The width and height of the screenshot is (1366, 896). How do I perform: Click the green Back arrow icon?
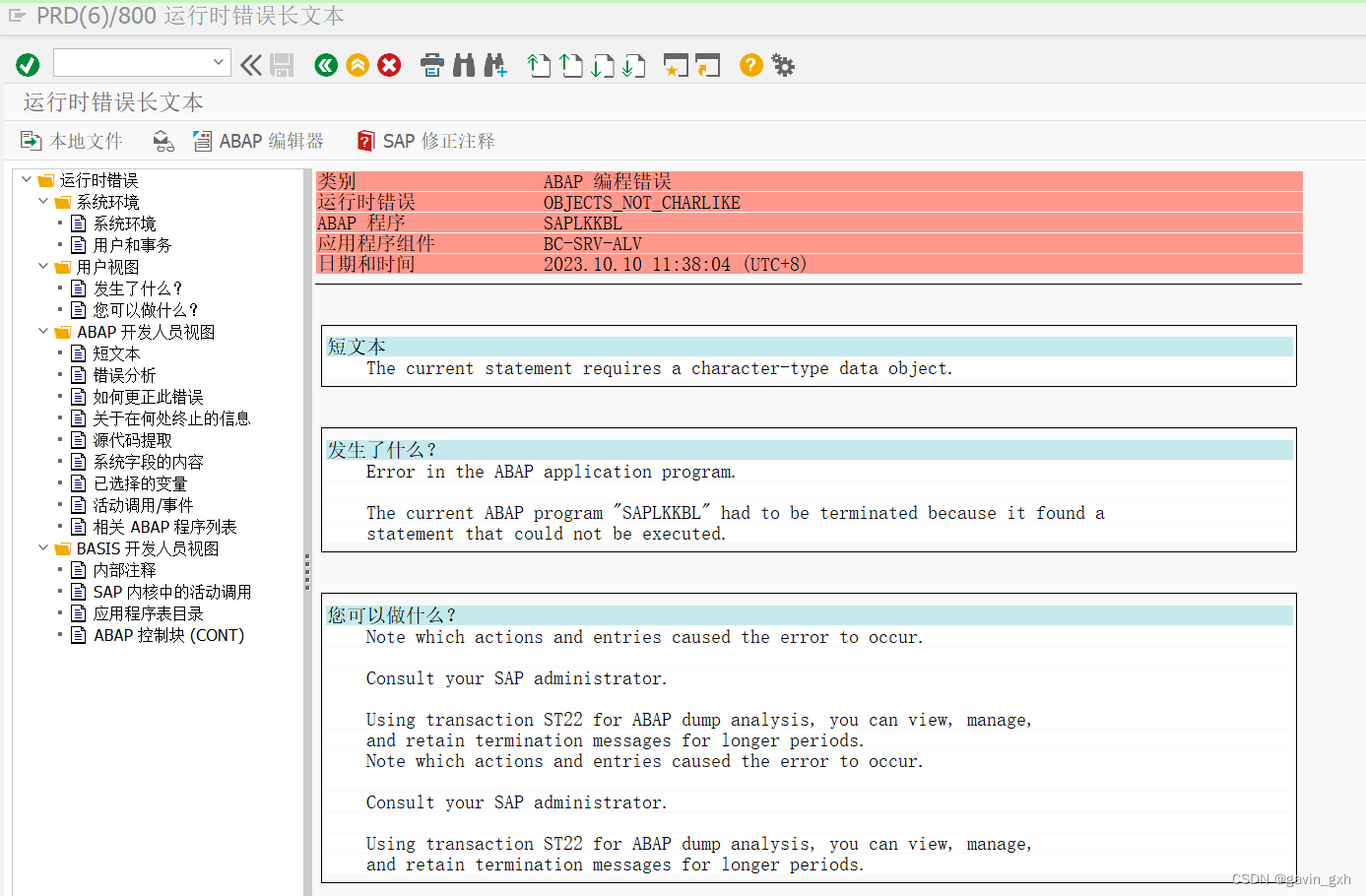click(326, 65)
